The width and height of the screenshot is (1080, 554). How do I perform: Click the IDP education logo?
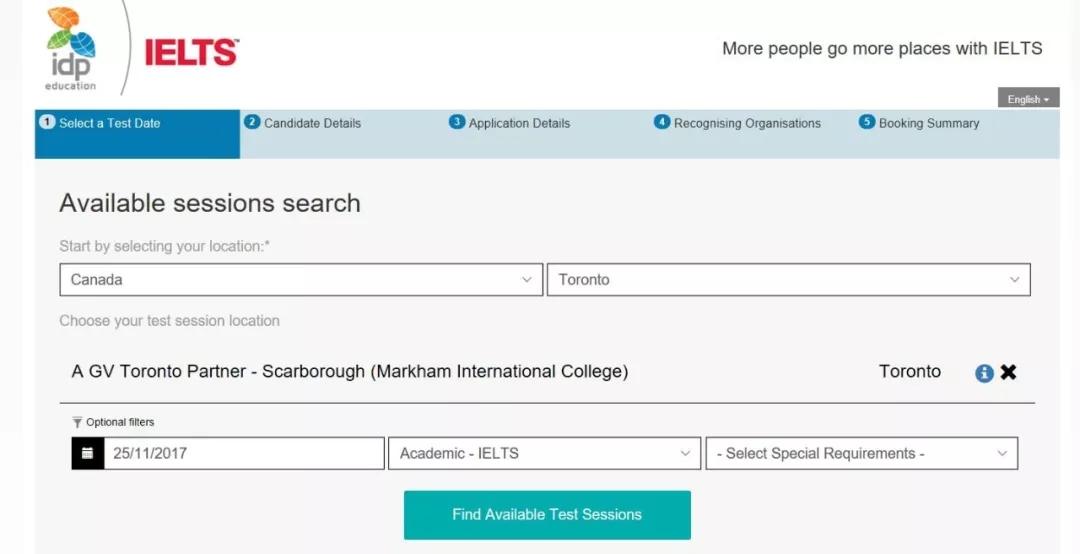tap(70, 48)
